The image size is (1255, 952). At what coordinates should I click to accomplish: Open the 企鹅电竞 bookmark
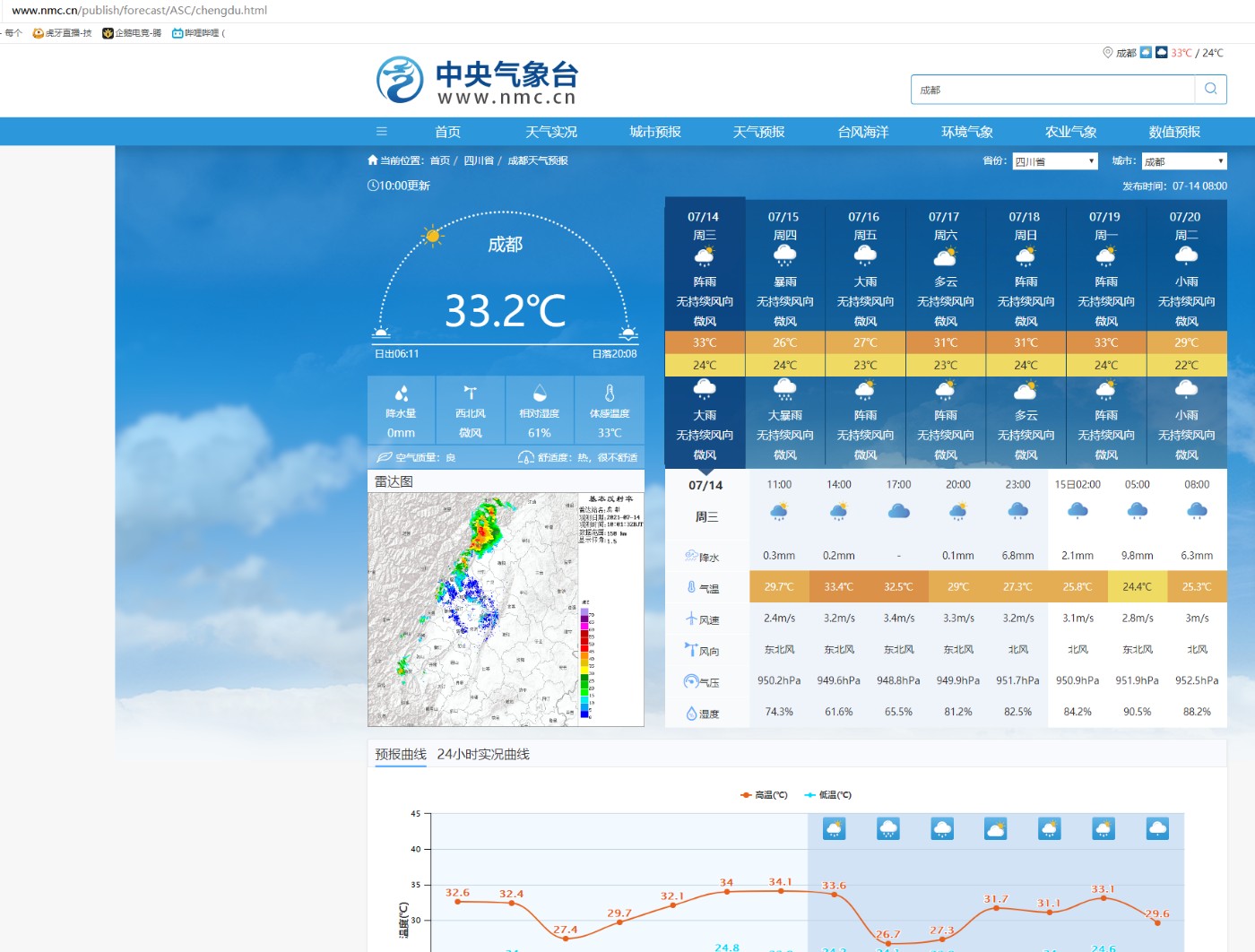(132, 33)
